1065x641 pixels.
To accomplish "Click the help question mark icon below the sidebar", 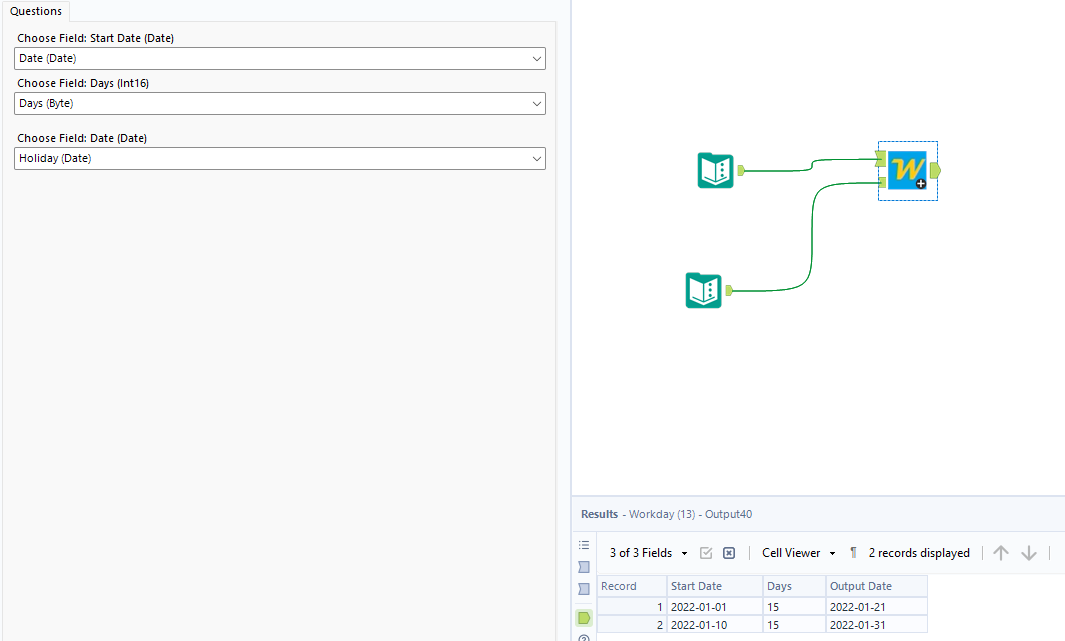I will point(584,637).
